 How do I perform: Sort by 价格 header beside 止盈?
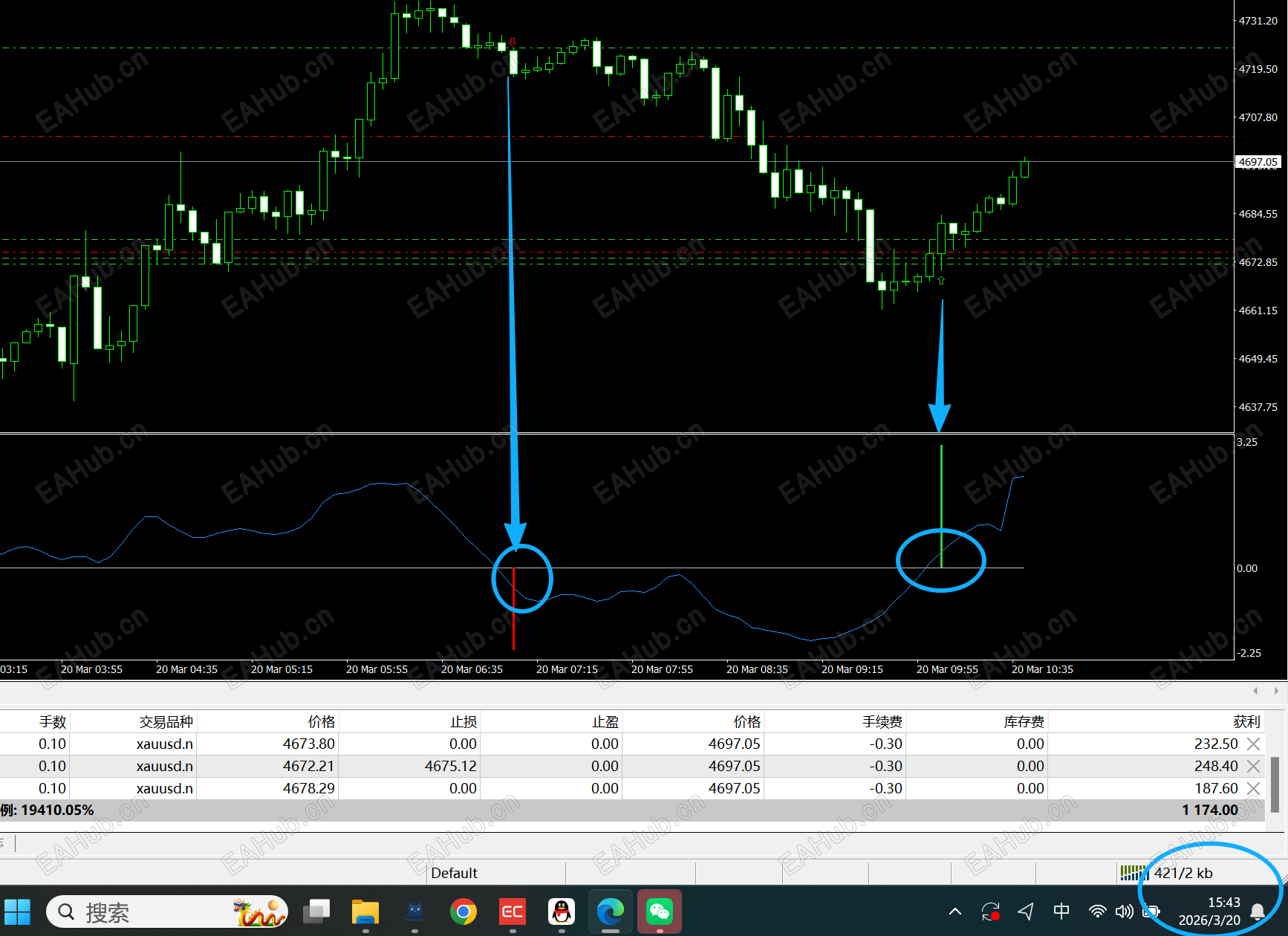point(747,722)
